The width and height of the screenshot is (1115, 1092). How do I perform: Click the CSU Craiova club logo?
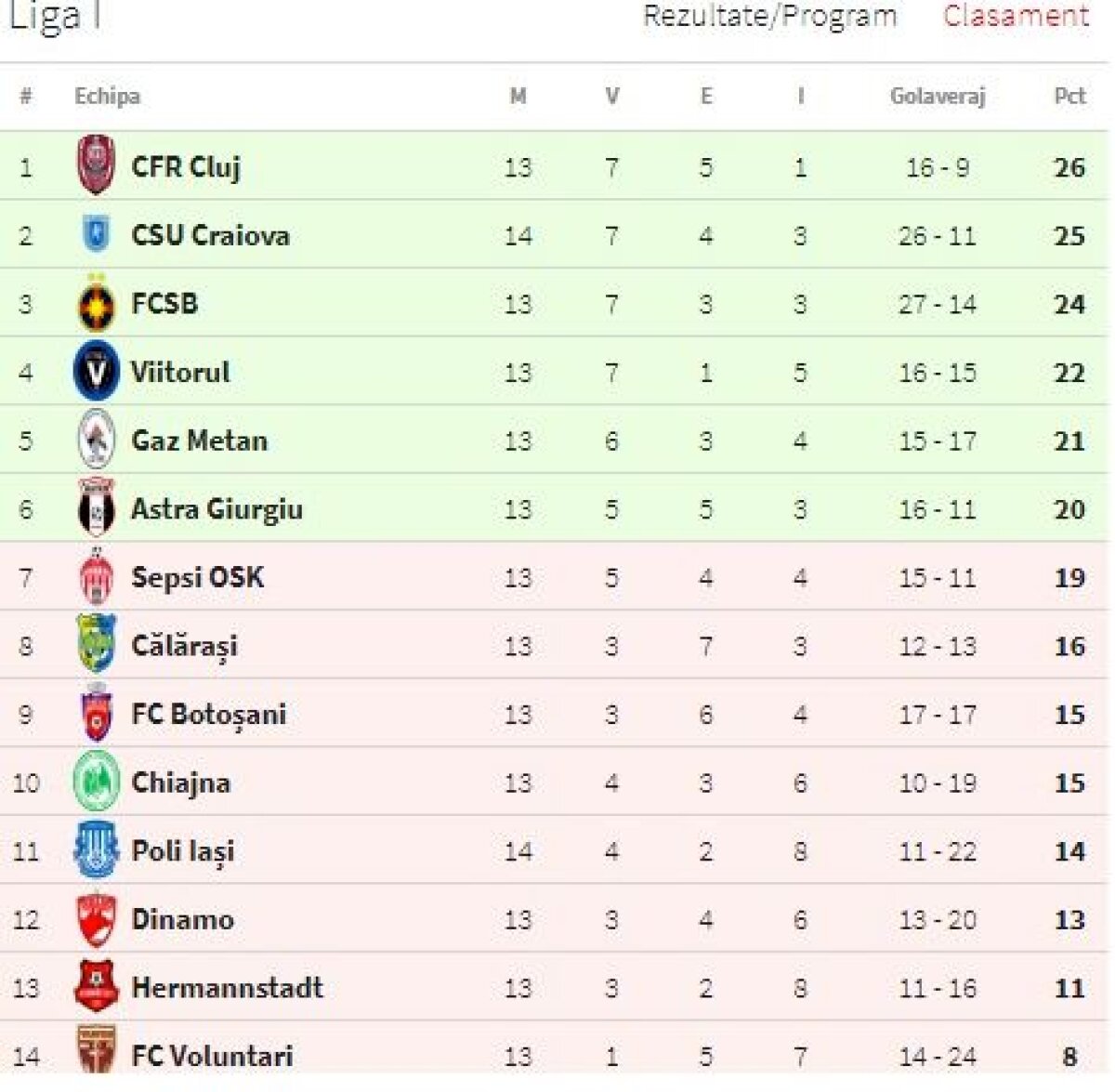[96, 234]
